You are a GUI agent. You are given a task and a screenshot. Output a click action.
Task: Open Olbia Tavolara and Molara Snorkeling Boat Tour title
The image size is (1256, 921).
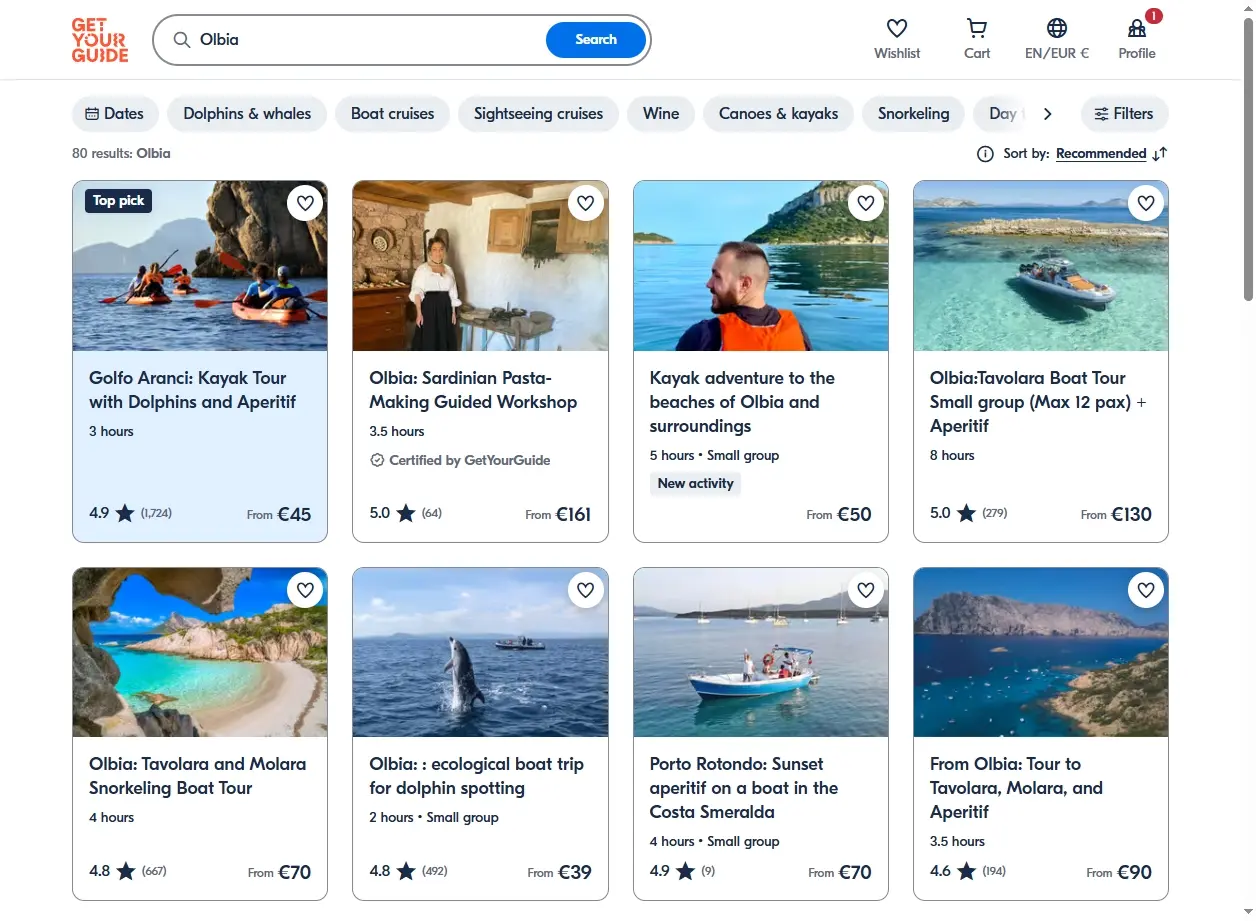click(198, 776)
